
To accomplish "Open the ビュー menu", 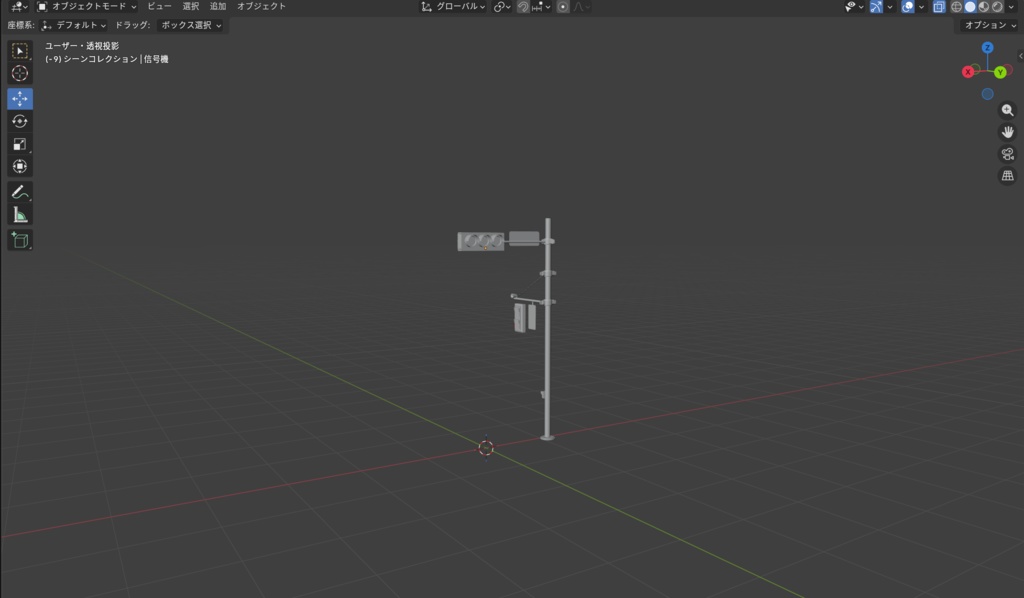I will 159,7.
